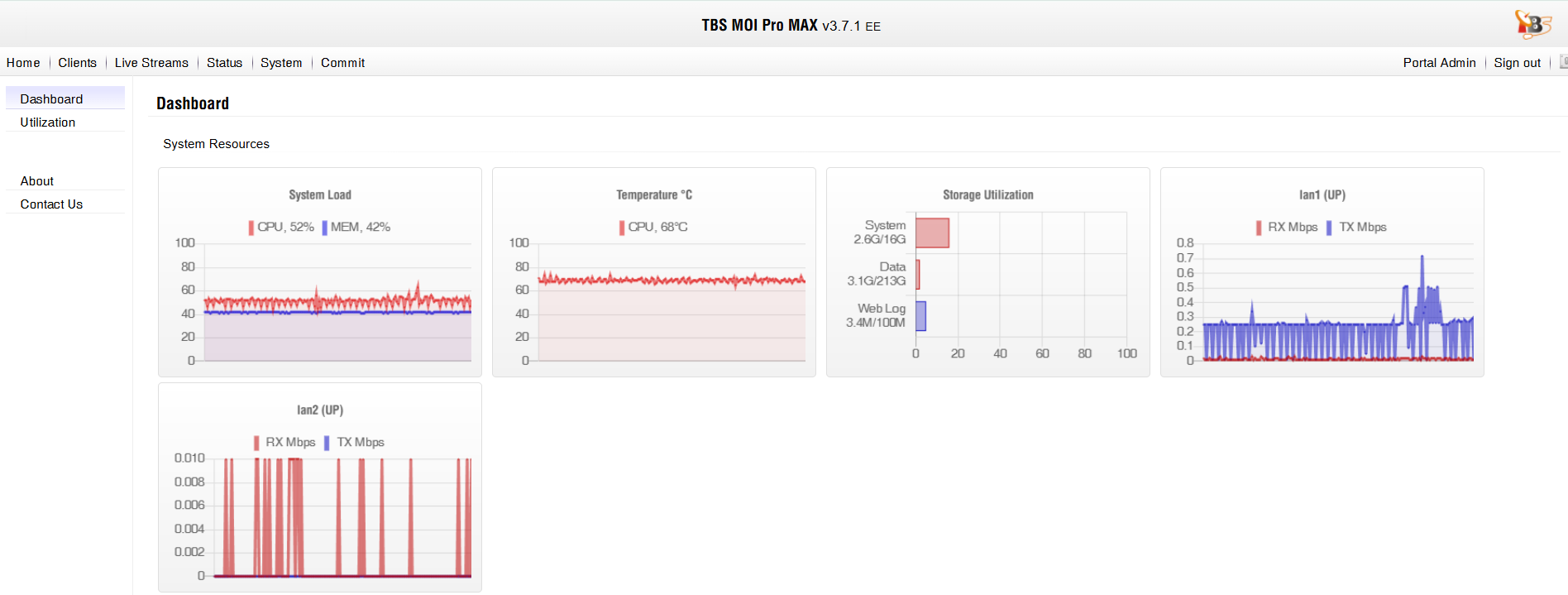Click the Web Log bar in Storage Utilization
The image size is (1568, 595).
(920, 315)
